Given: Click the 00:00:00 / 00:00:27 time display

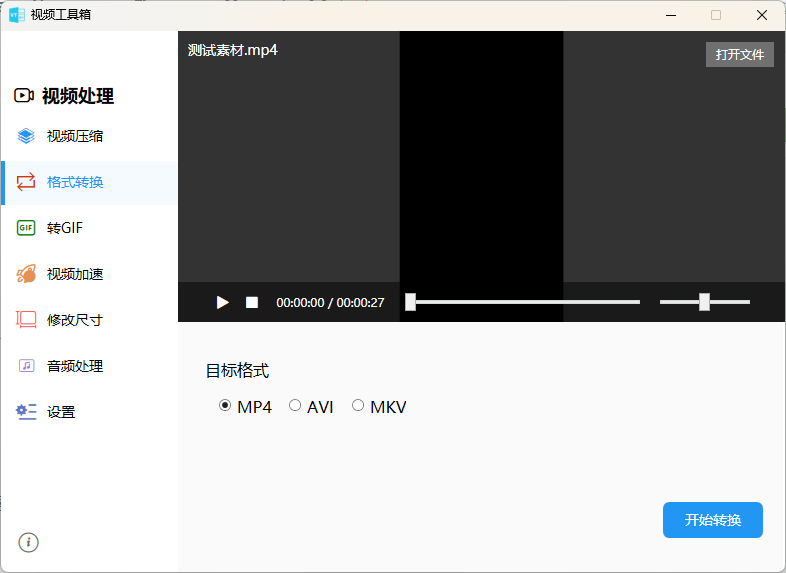Looking at the screenshot, I should 330,303.
